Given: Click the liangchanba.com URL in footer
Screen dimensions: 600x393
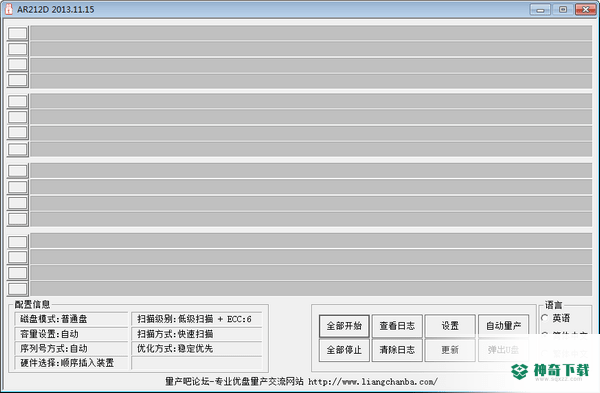Looking at the screenshot, I should click(x=373, y=382).
